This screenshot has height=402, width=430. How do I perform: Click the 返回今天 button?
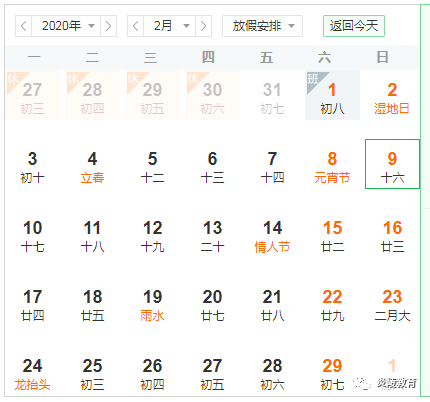(354, 26)
